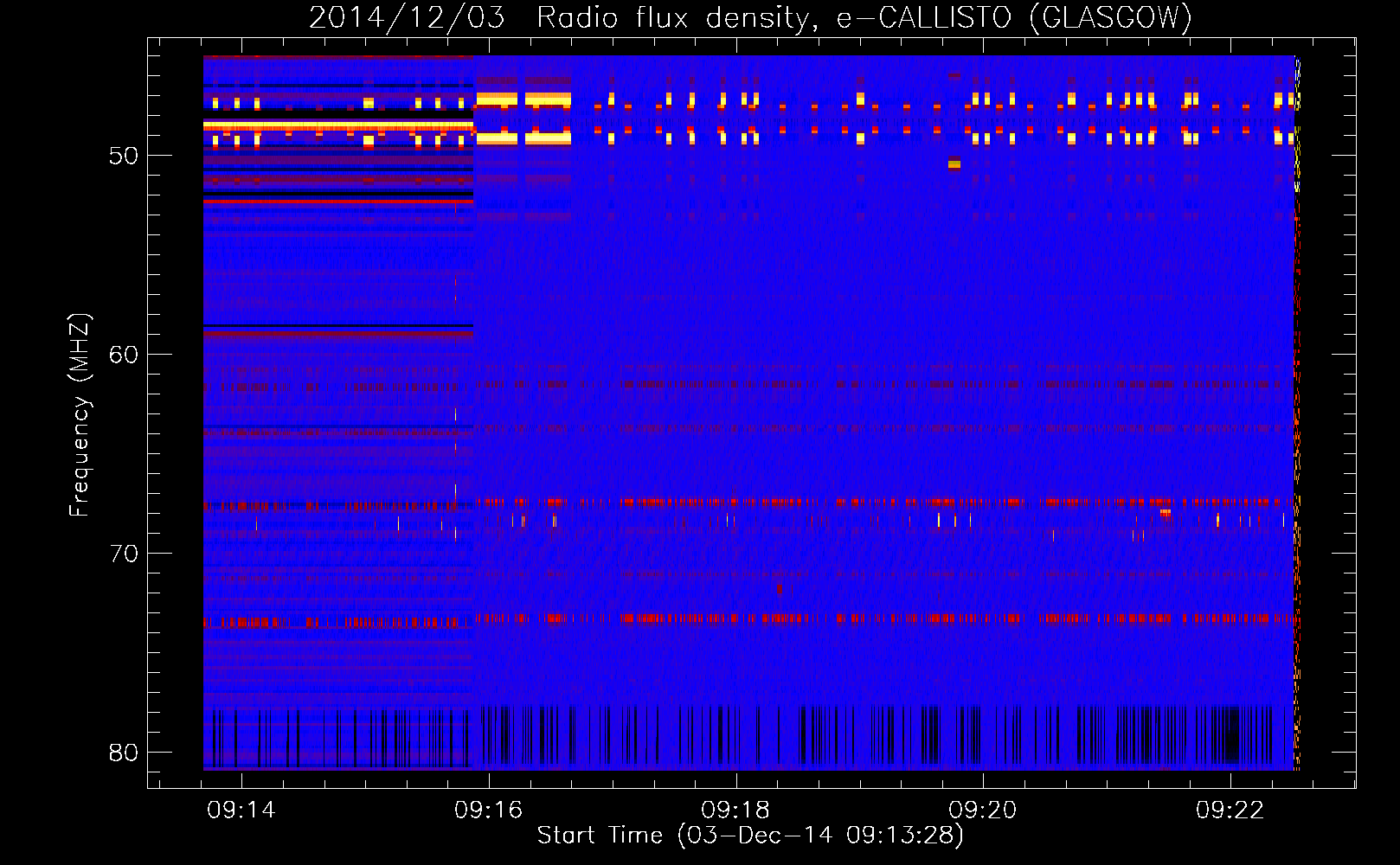The image size is (1400, 865).
Task: Click the 09:18 time tick label
Action: click(x=735, y=811)
